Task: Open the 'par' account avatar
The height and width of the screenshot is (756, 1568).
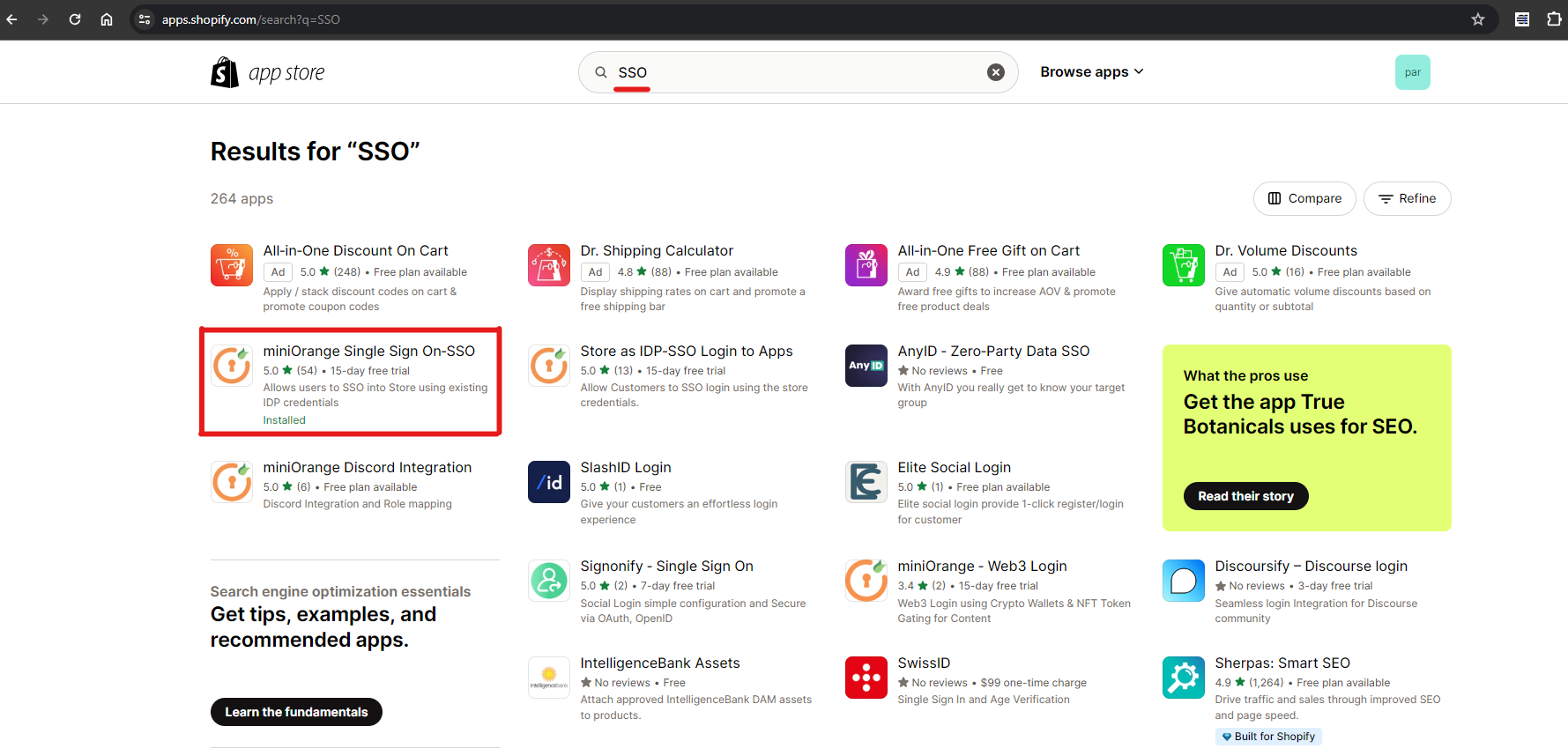Action: pyautogui.click(x=1413, y=72)
